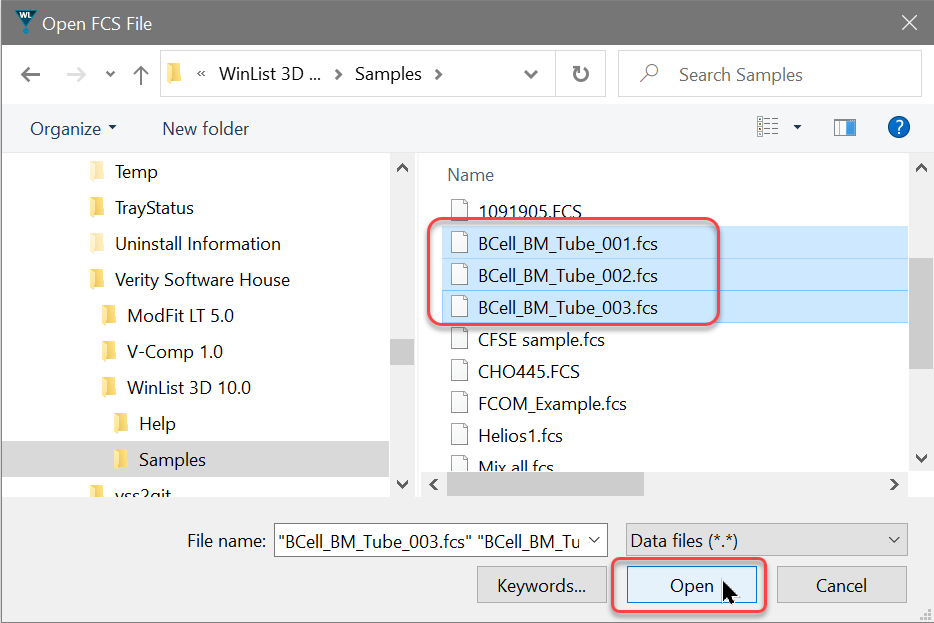Open the Keywords dialog
934x623 pixels.
(x=541, y=584)
